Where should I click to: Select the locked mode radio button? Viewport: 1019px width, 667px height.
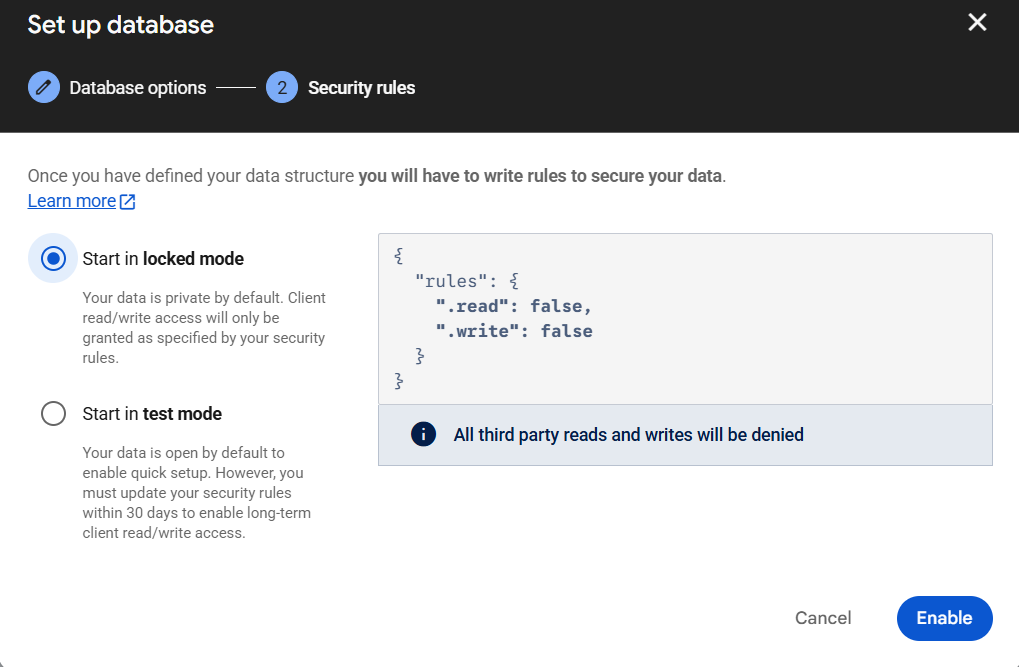(x=53, y=259)
